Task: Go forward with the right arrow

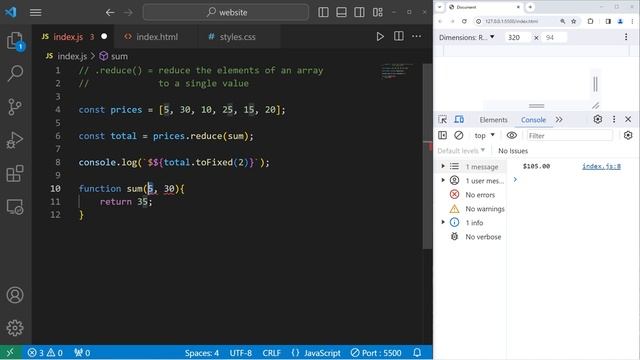Action: [x=128, y=12]
